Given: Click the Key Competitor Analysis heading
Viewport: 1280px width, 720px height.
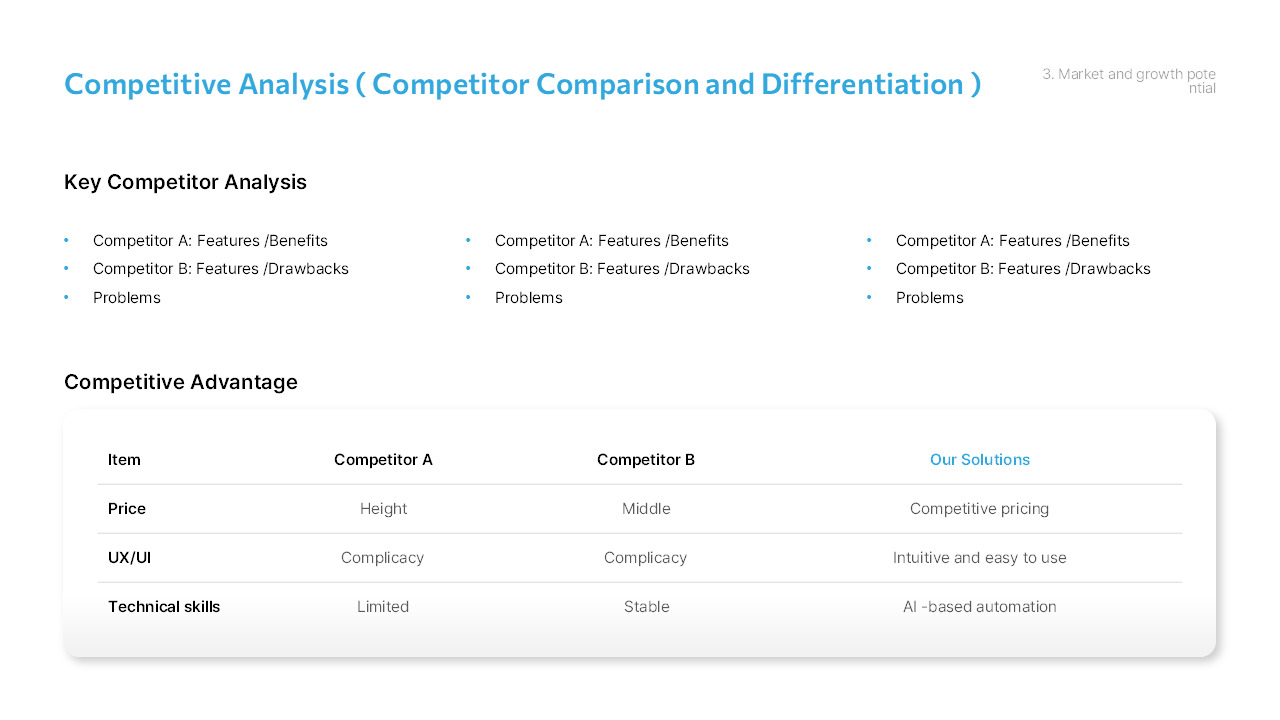Looking at the screenshot, I should [x=185, y=182].
